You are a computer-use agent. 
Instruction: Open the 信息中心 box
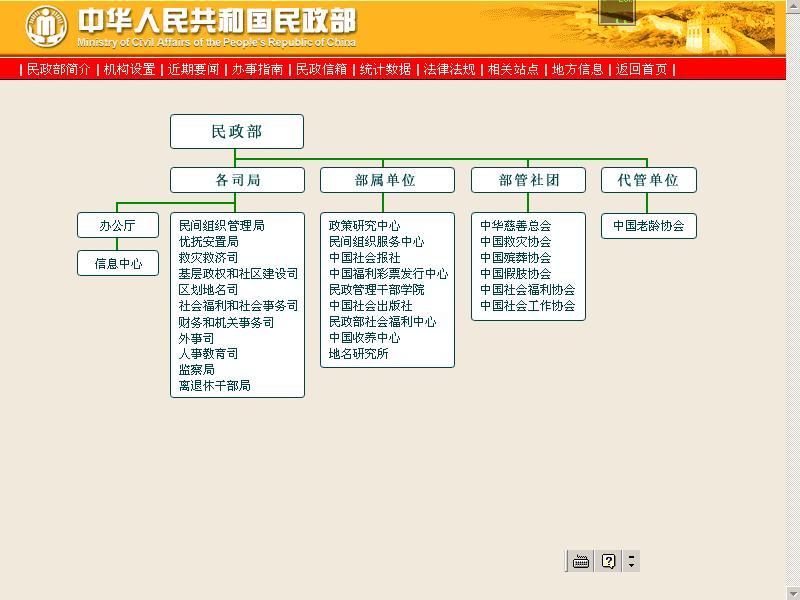[x=118, y=263]
